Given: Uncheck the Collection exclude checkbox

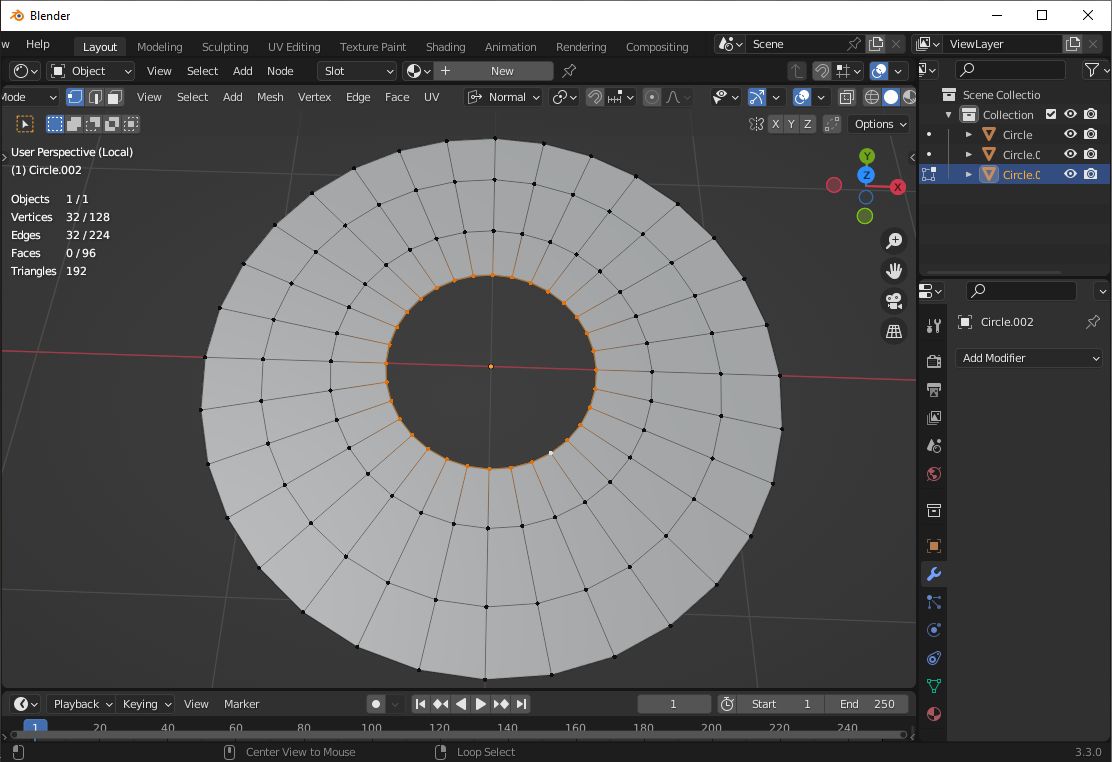Looking at the screenshot, I should (1050, 115).
